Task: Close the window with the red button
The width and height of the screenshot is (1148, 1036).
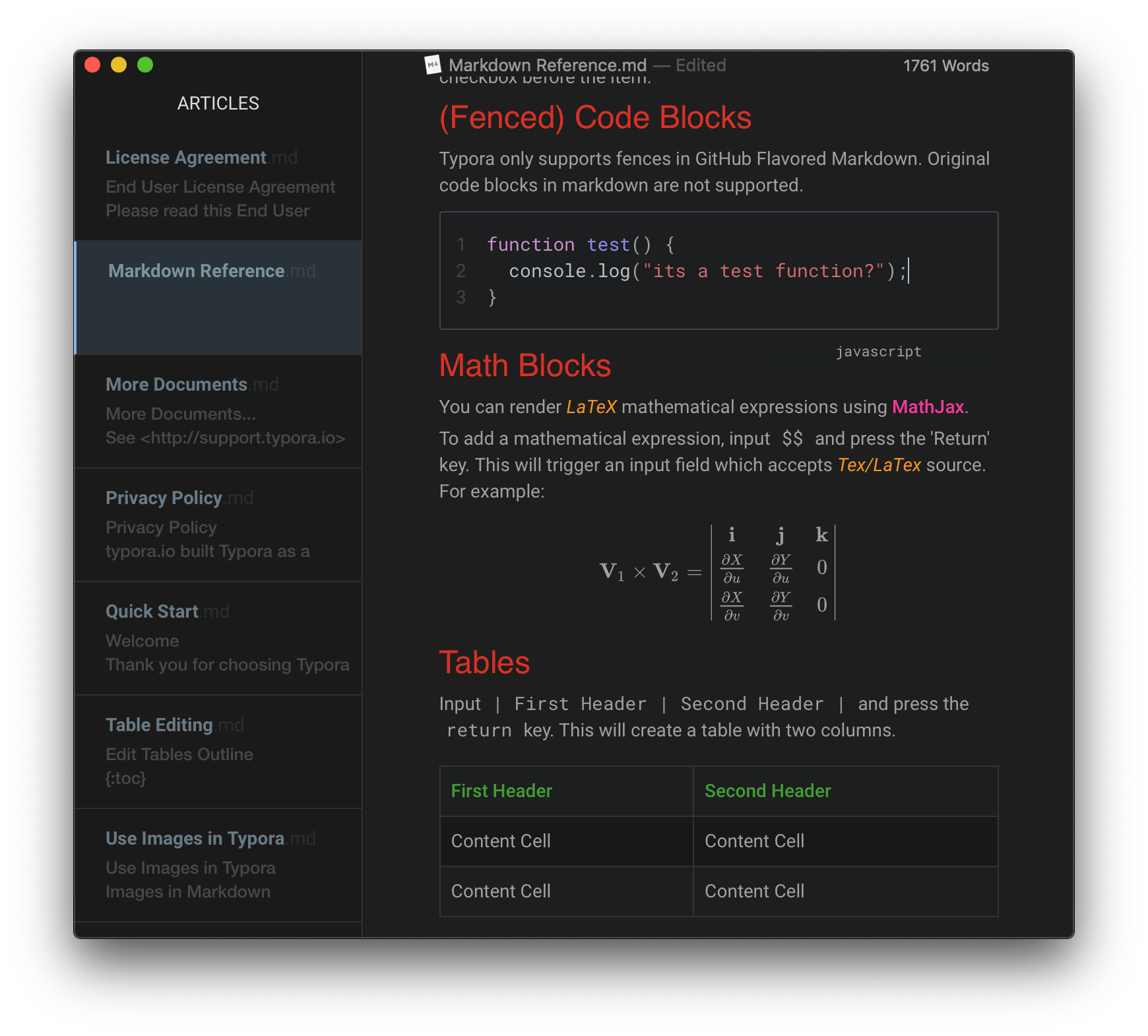Action: coord(92,65)
